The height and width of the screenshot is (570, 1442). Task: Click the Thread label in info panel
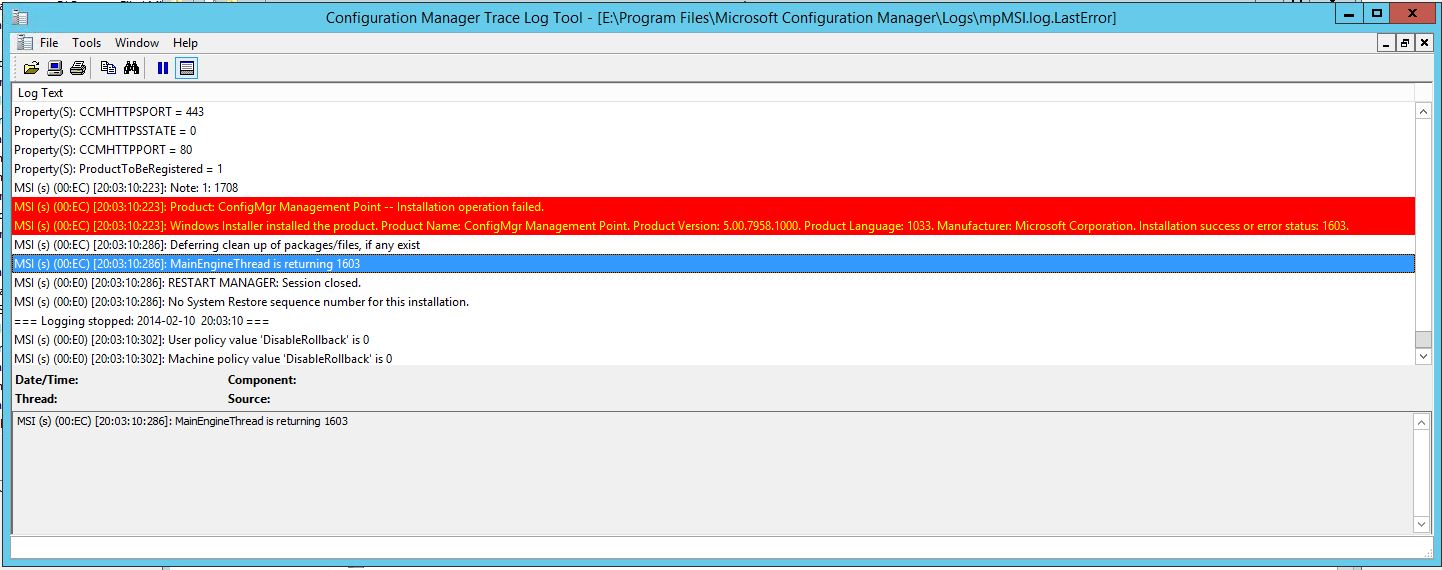click(x=36, y=399)
